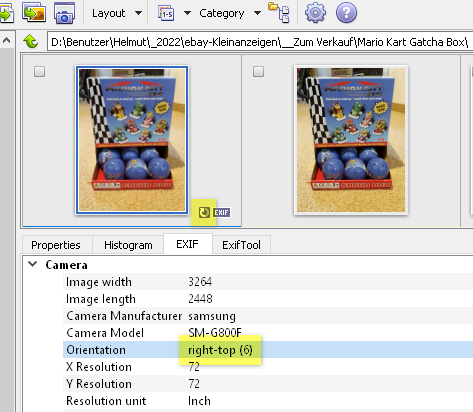Click the rotation indicator icon under first thumbnail
Image resolution: width=473 pixels, height=412 pixels.
coord(204,212)
